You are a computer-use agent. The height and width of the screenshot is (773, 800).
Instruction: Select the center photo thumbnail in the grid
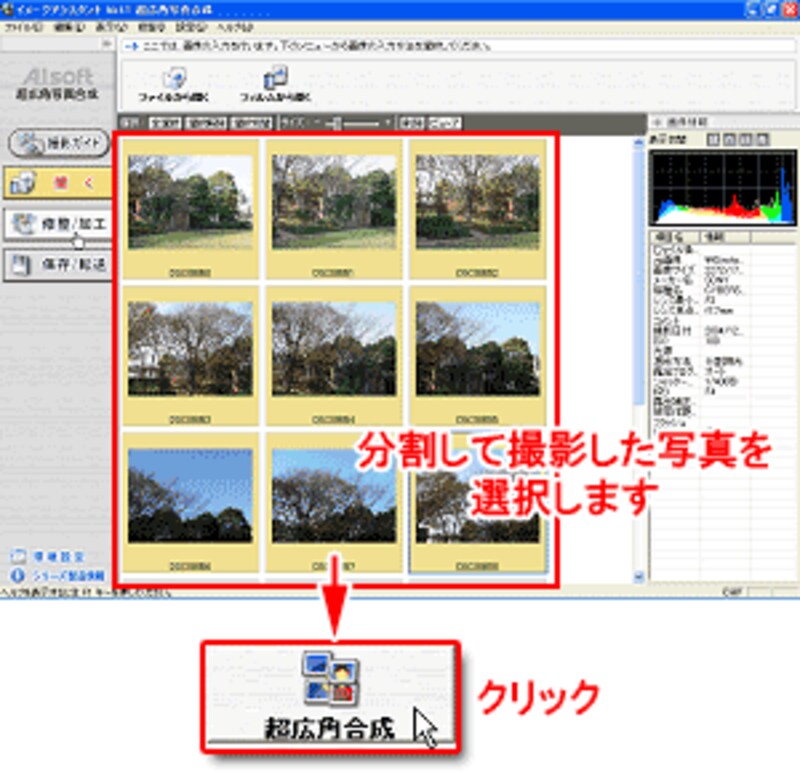333,349
